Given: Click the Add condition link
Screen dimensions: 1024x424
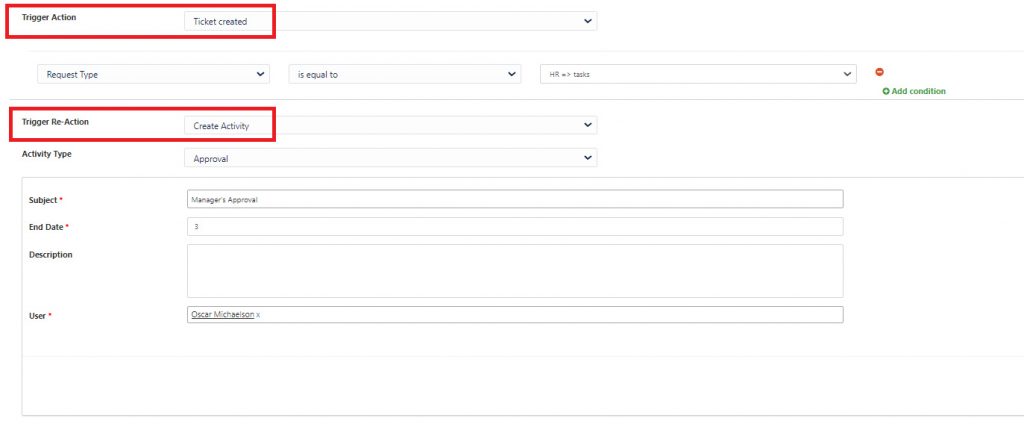Looking at the screenshot, I should 914,91.
